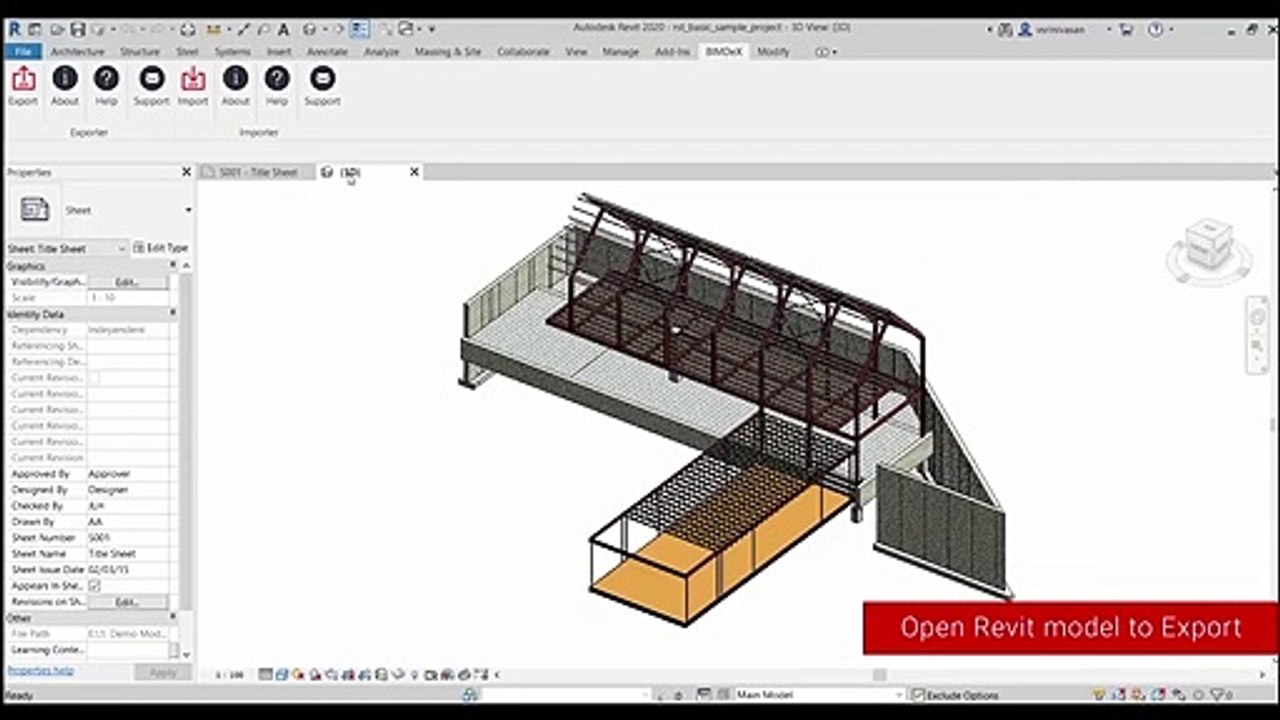
Task: Click the Edit Type button
Action: (x=160, y=248)
